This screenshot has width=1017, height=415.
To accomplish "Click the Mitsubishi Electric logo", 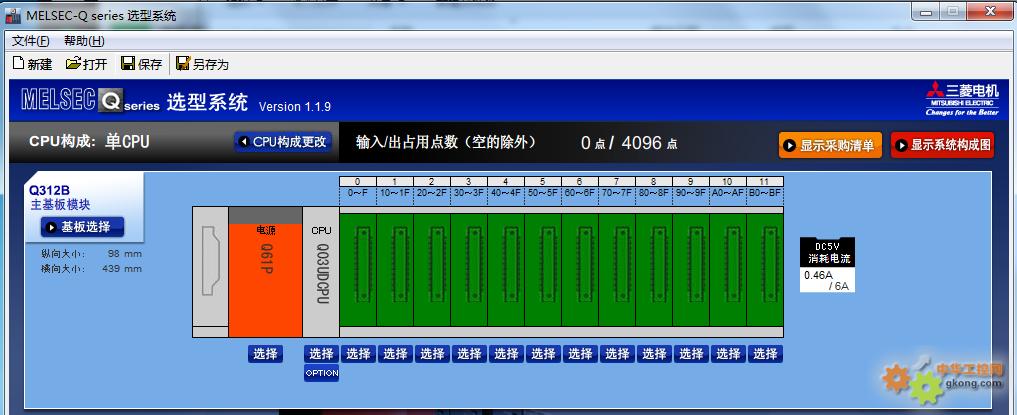I will 962,100.
